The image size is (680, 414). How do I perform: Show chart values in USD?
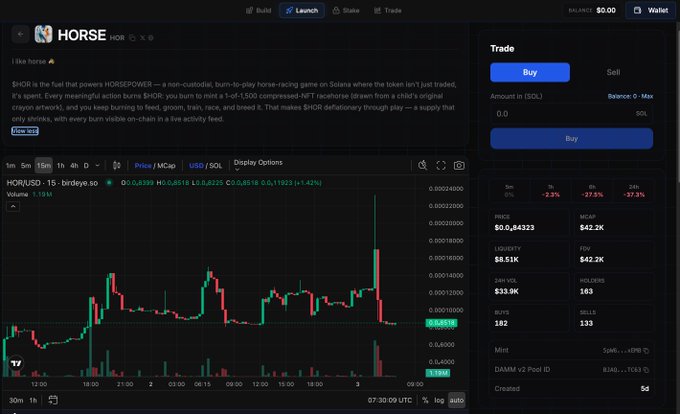click(196, 166)
